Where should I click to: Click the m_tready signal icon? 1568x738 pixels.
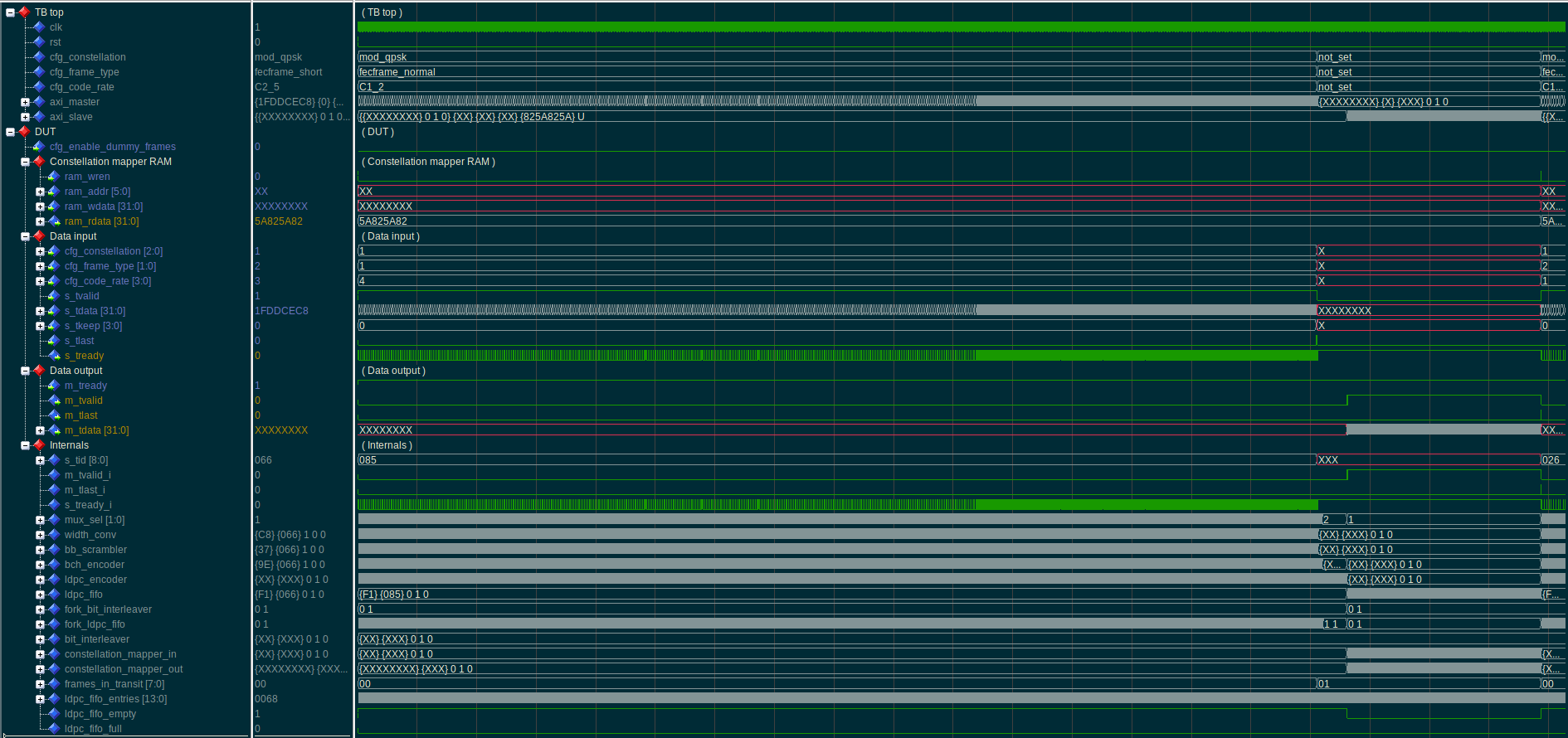pyautogui.click(x=54, y=386)
